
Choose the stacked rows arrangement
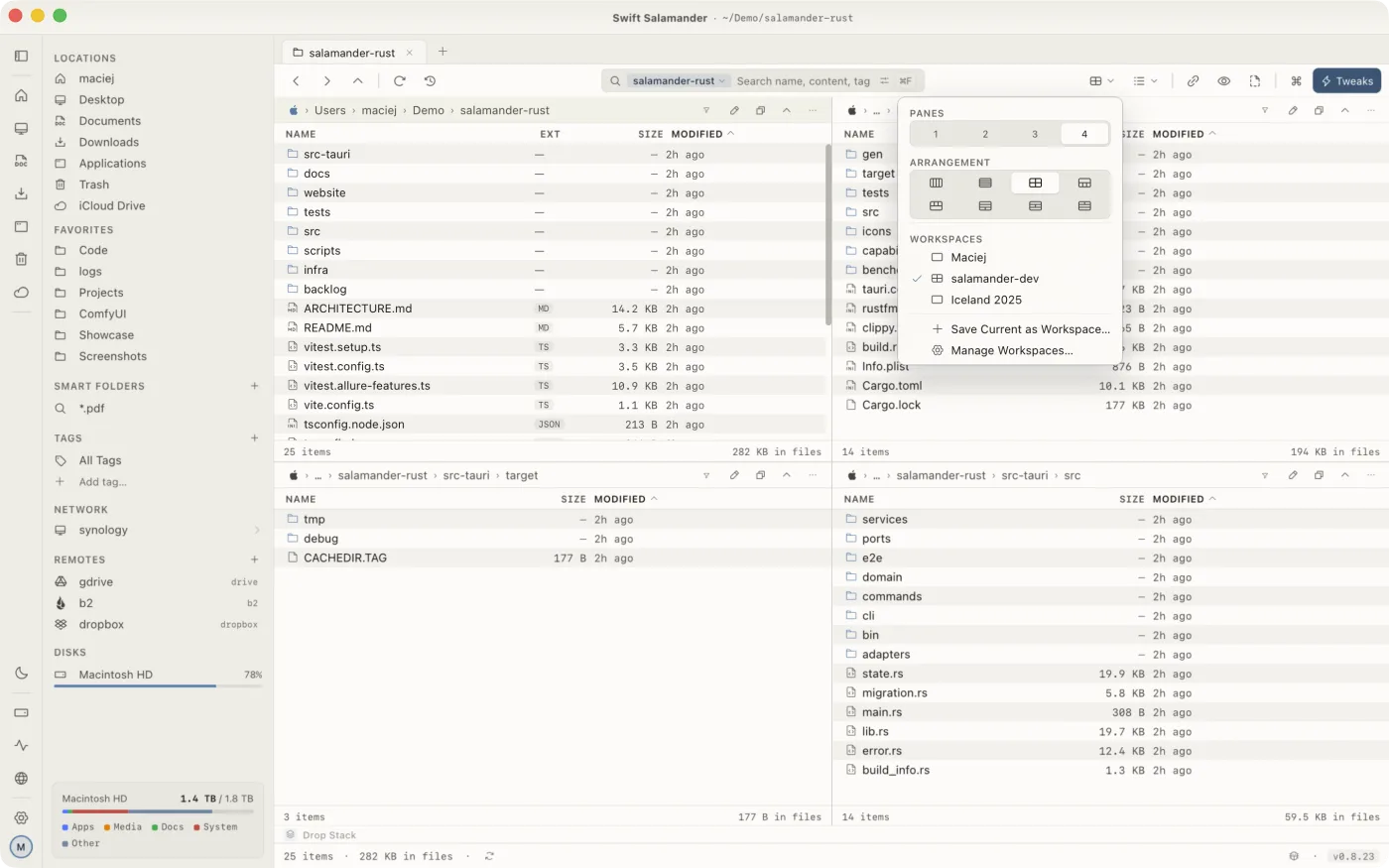pos(985,183)
